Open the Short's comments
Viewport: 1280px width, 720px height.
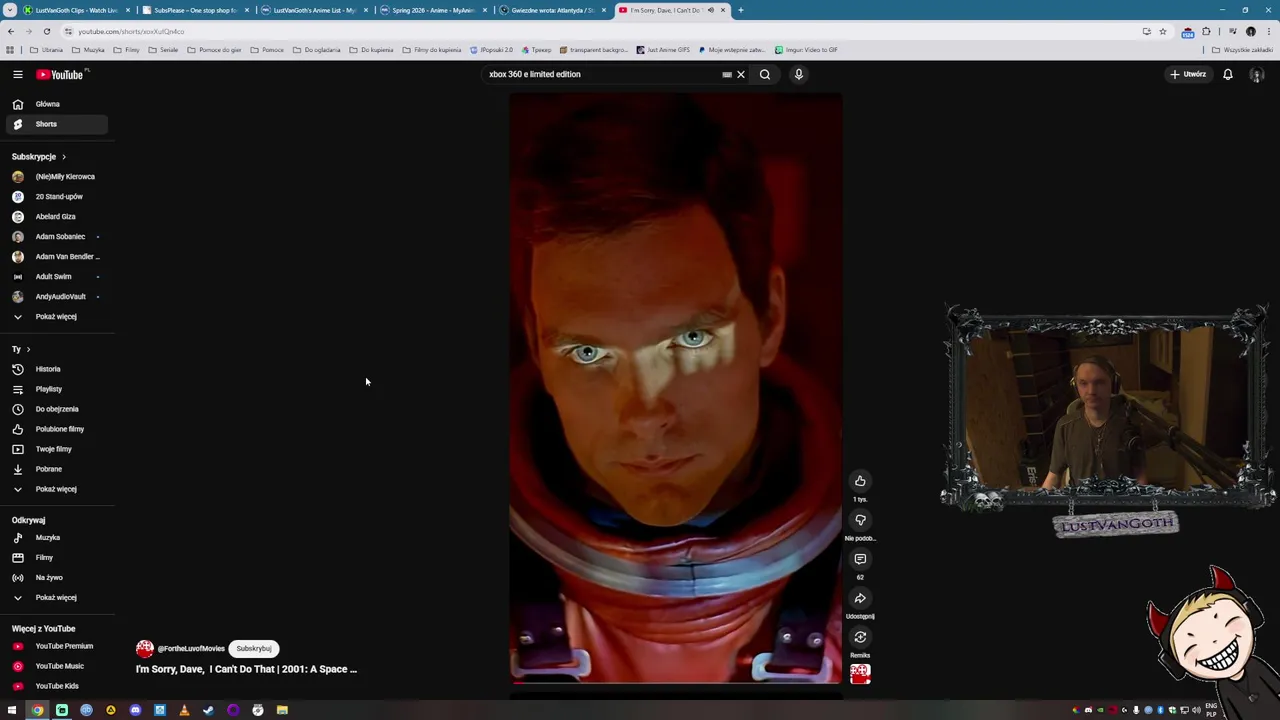[x=860, y=559]
